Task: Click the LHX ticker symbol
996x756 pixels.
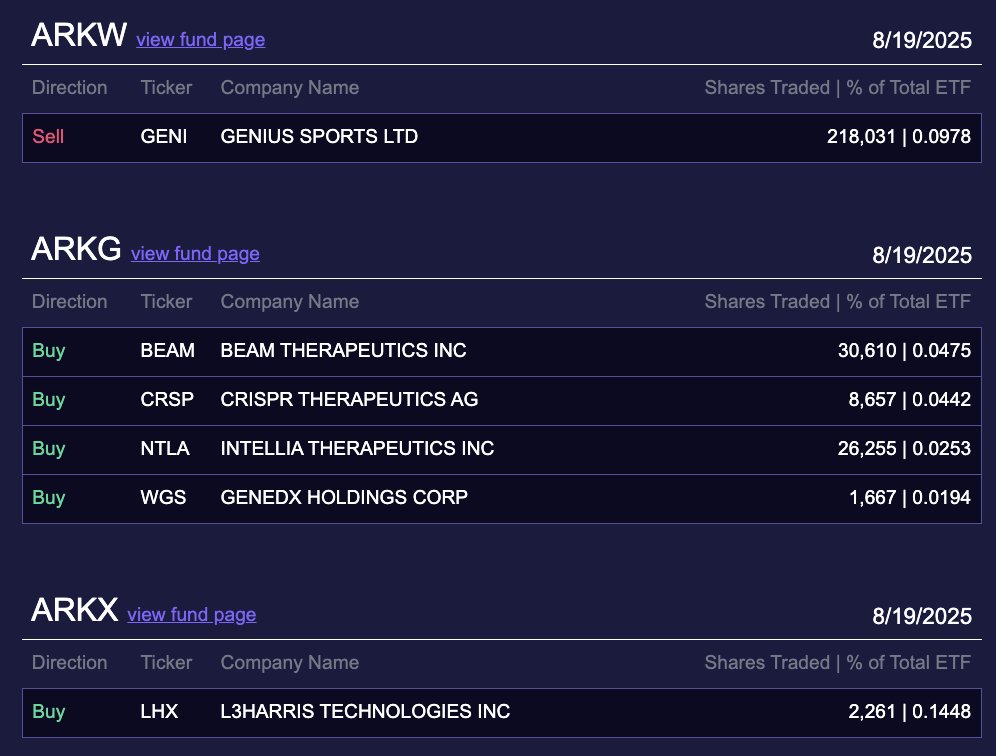Action: [x=159, y=712]
